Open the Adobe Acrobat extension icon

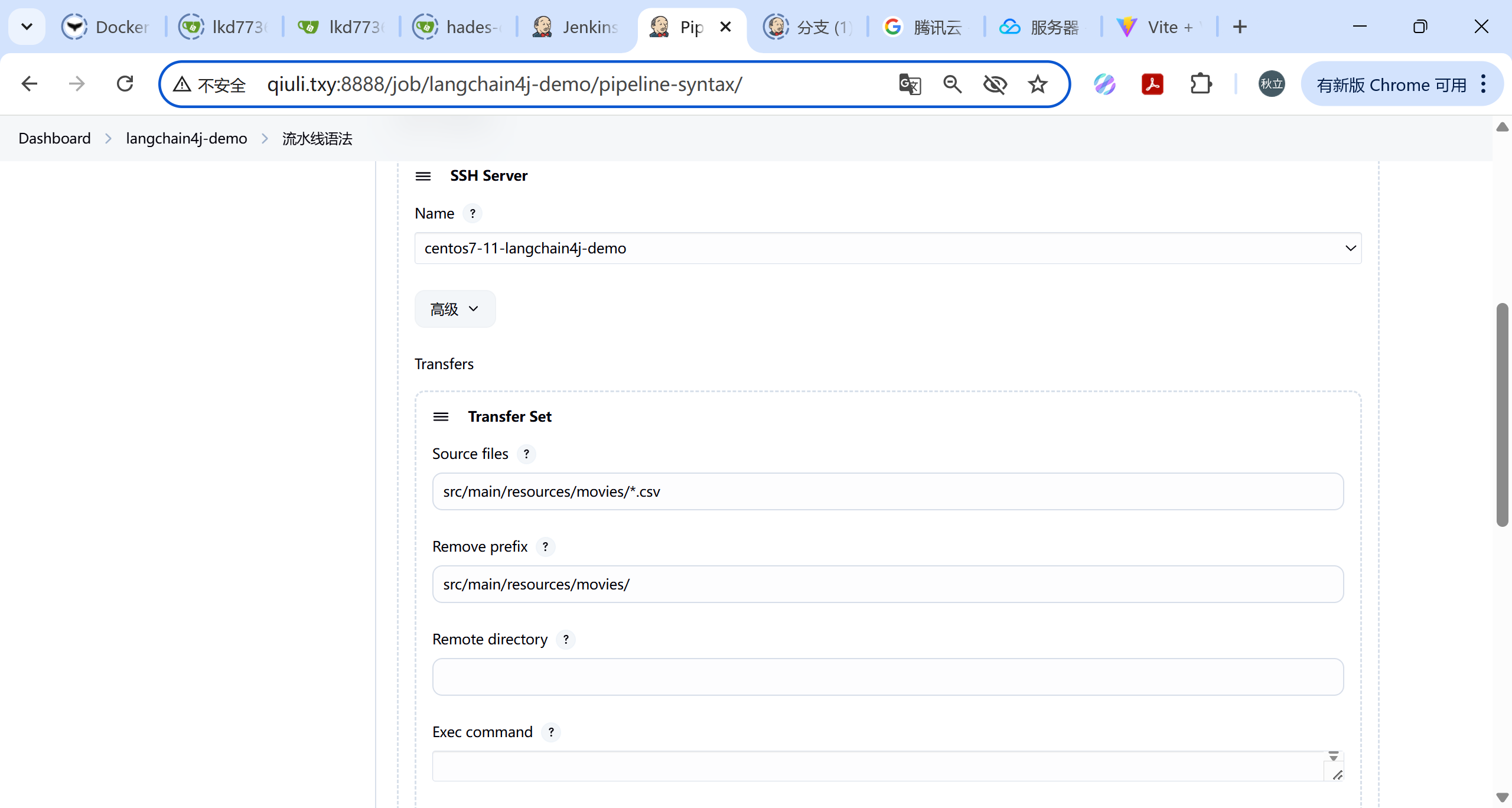point(1152,84)
